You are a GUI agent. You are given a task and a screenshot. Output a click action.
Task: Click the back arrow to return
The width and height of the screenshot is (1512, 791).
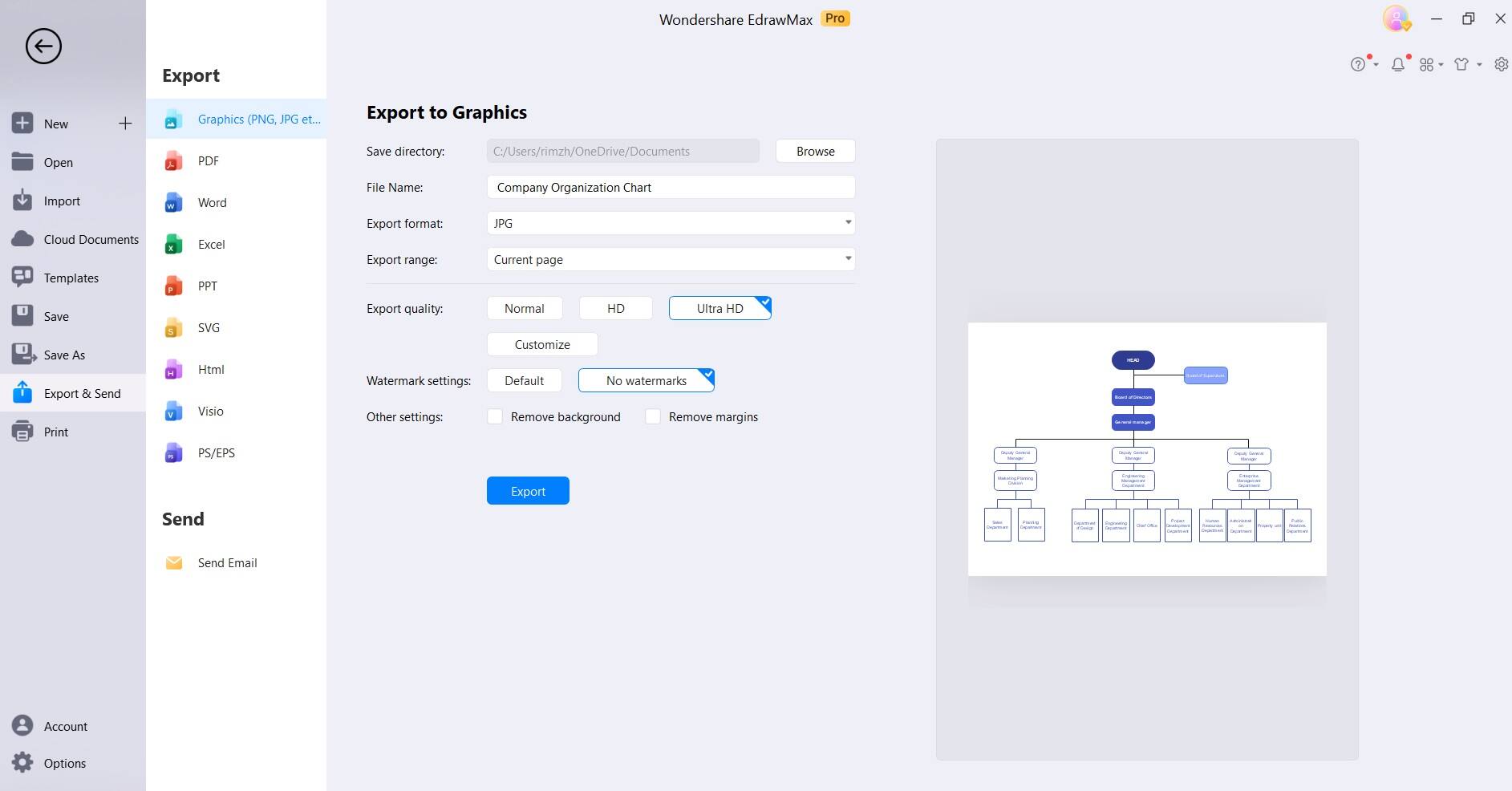(x=43, y=46)
